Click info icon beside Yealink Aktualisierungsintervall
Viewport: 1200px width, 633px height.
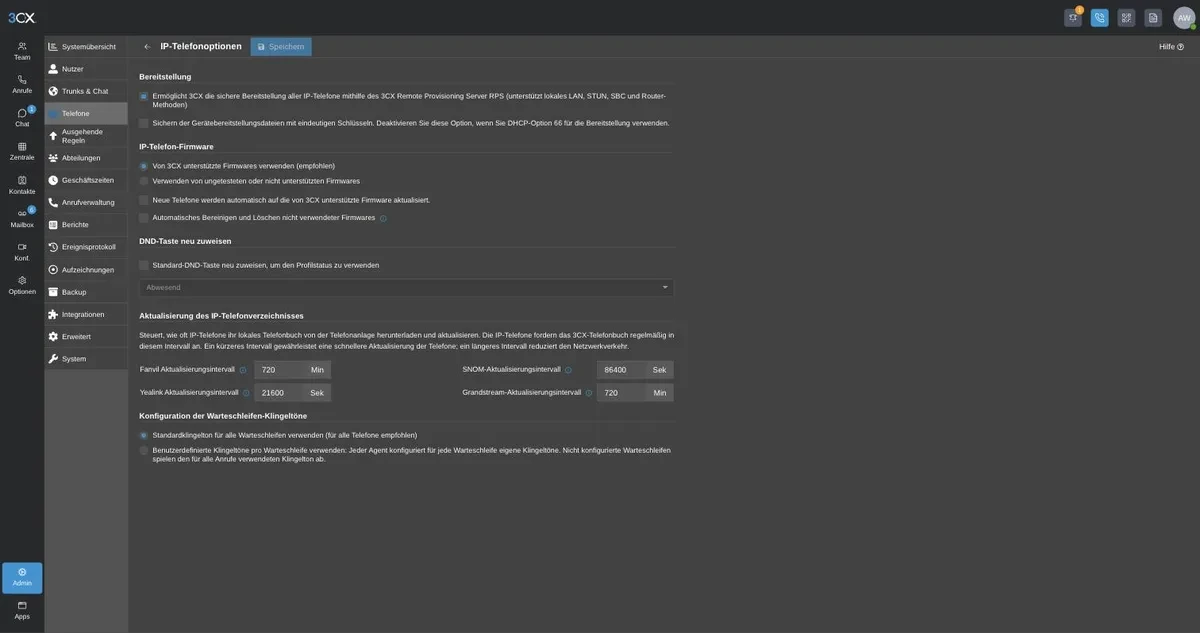[246, 393]
